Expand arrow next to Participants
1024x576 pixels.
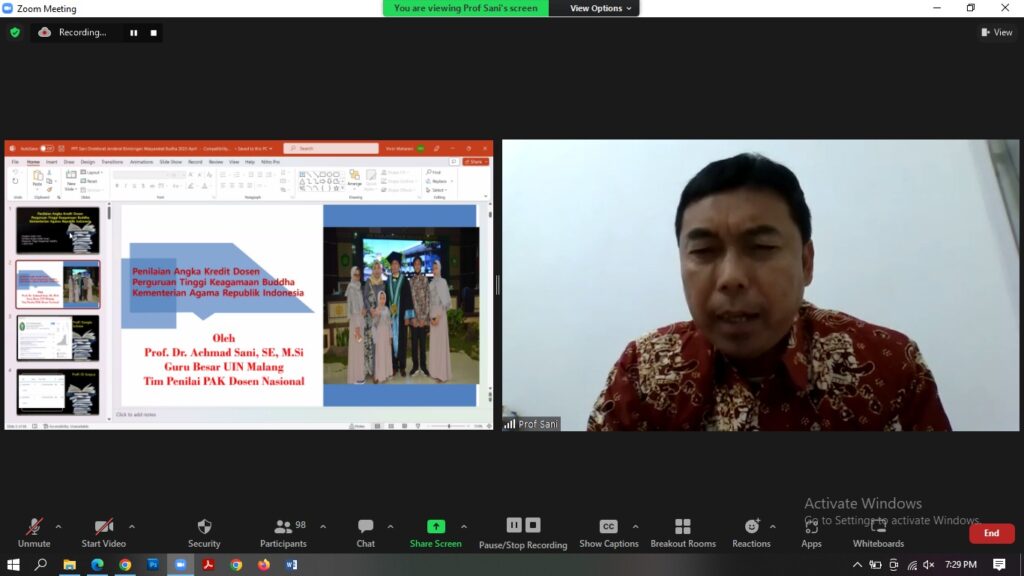coord(318,526)
